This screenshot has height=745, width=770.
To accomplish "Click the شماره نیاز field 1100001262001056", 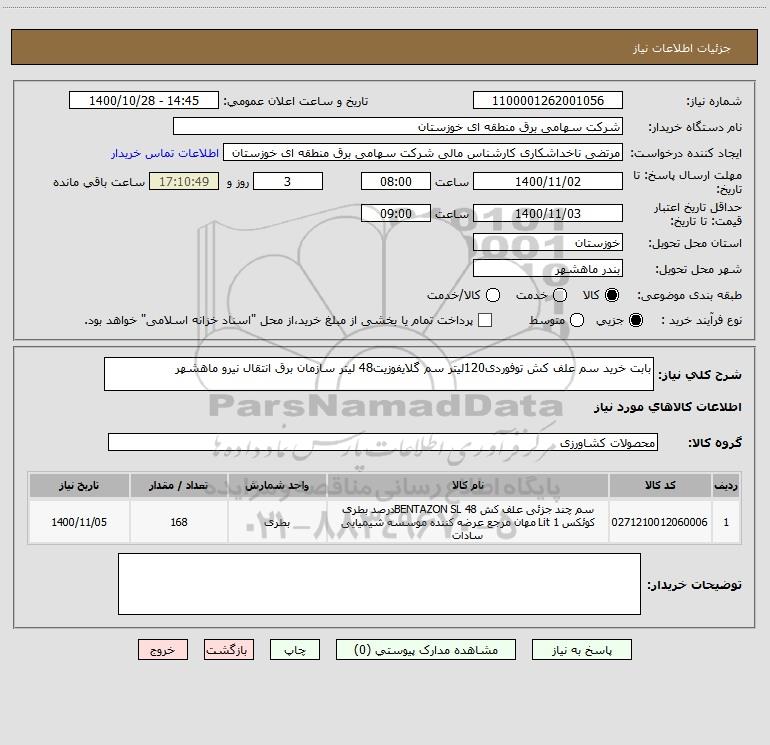I will (548, 101).
